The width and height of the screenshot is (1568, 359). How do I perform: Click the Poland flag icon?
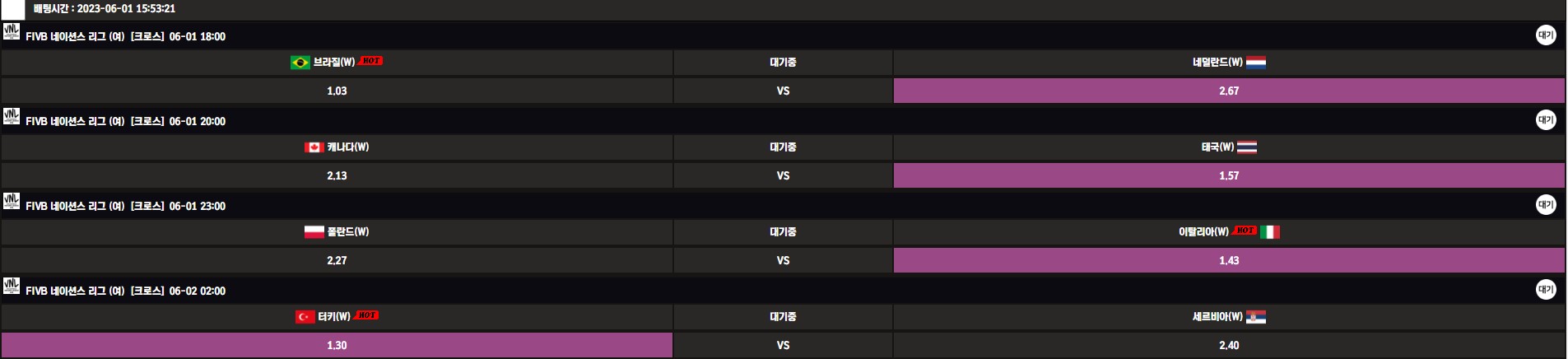(x=314, y=232)
